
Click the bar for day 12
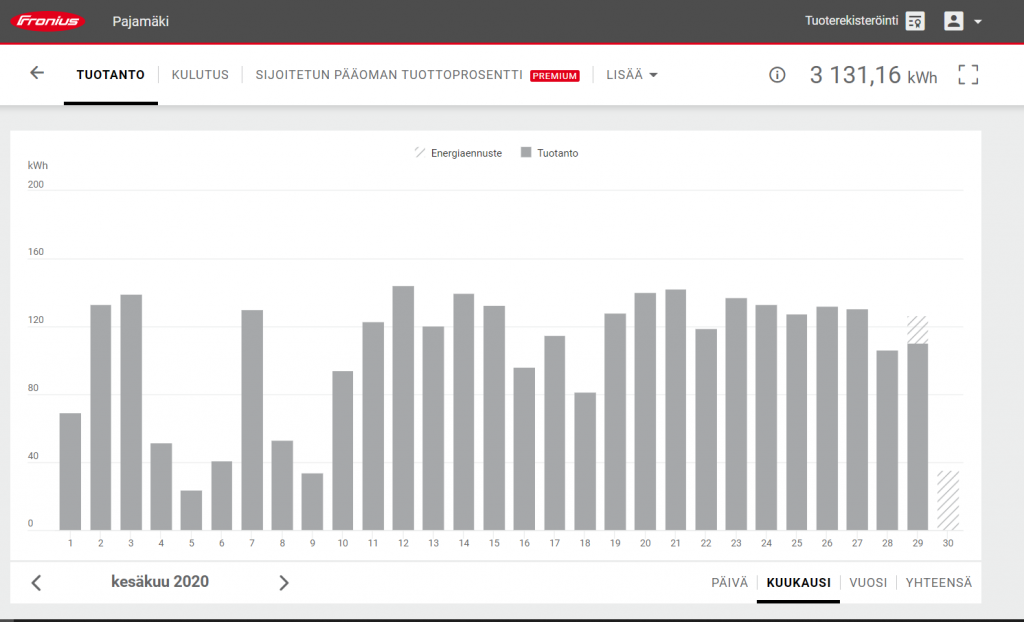pos(403,408)
